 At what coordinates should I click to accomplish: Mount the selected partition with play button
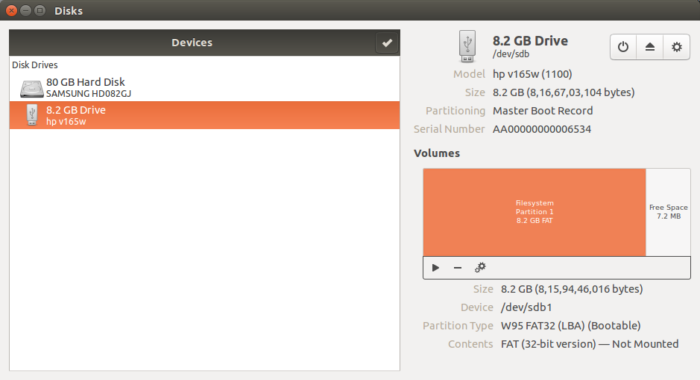[436, 268]
